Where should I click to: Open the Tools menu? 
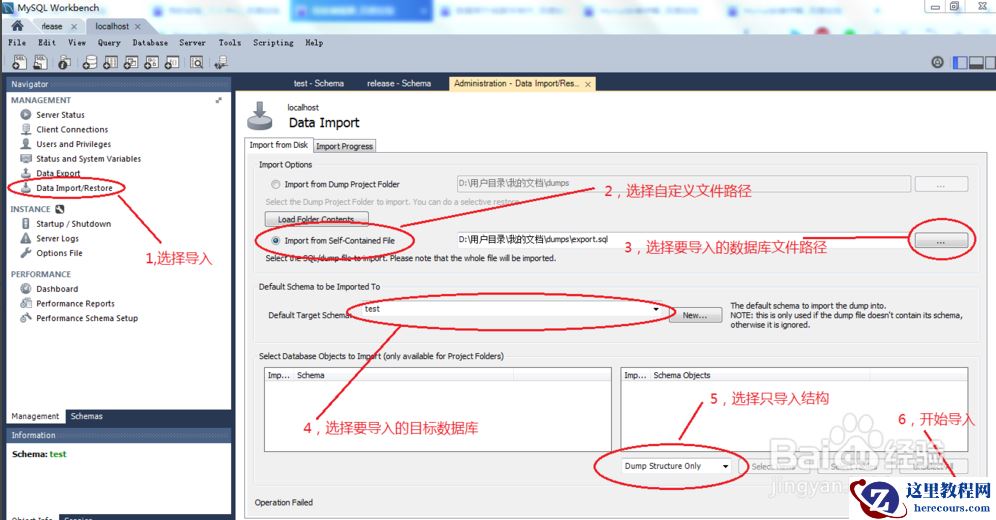[229, 43]
